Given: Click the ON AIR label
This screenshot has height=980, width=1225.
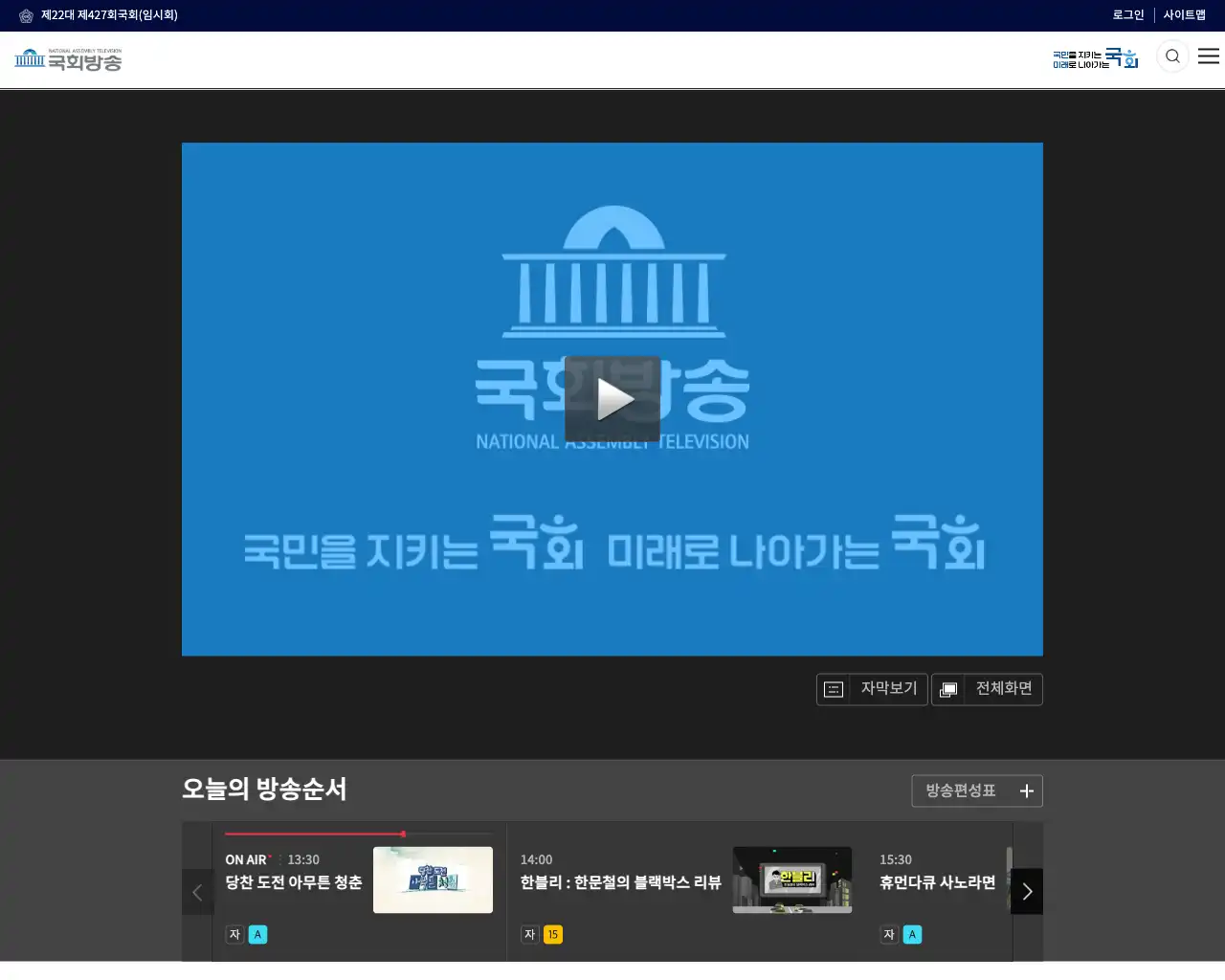Looking at the screenshot, I should tap(246, 859).
